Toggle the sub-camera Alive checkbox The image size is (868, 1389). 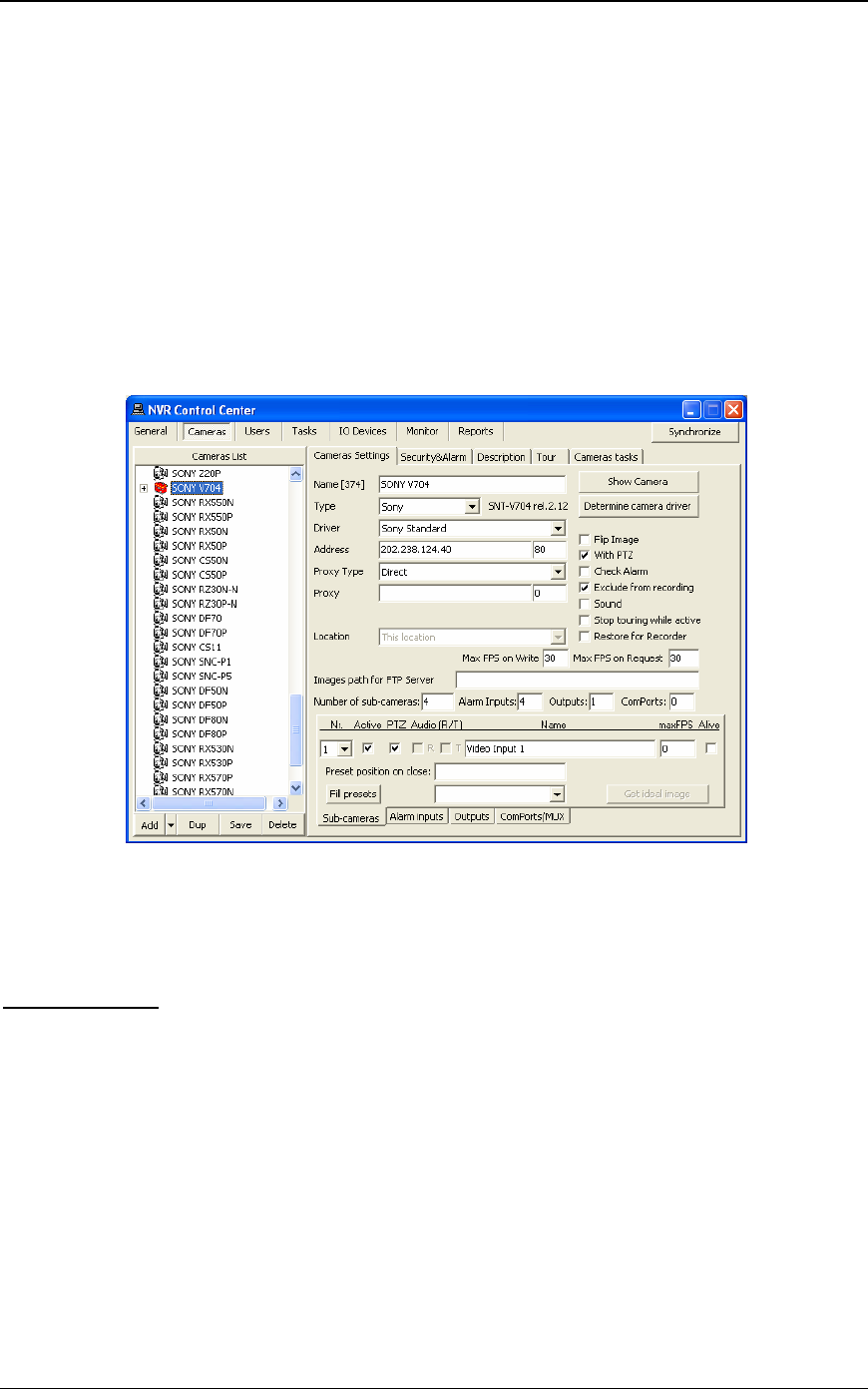coord(711,747)
